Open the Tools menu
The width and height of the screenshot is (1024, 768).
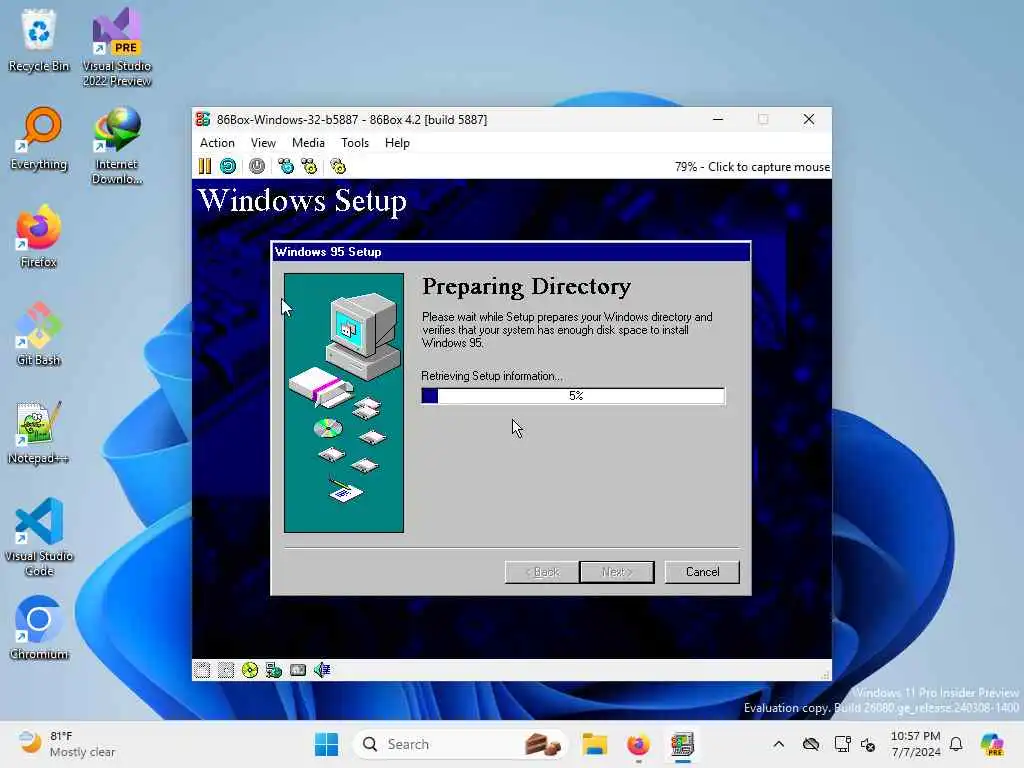[x=355, y=143]
